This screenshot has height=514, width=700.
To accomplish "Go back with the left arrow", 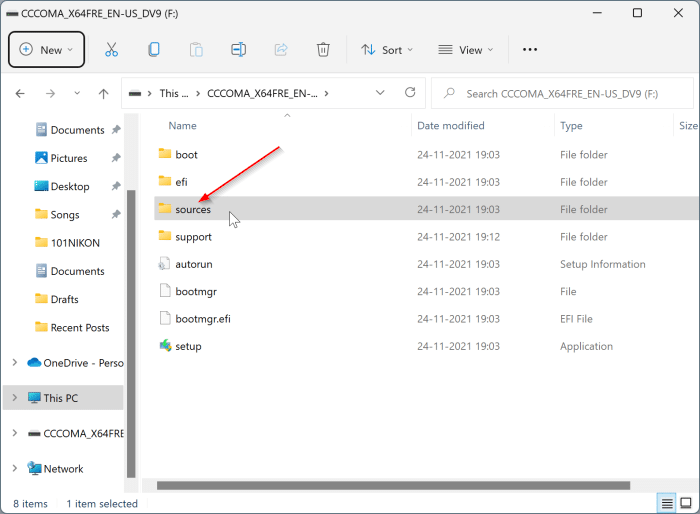I will click(20, 93).
